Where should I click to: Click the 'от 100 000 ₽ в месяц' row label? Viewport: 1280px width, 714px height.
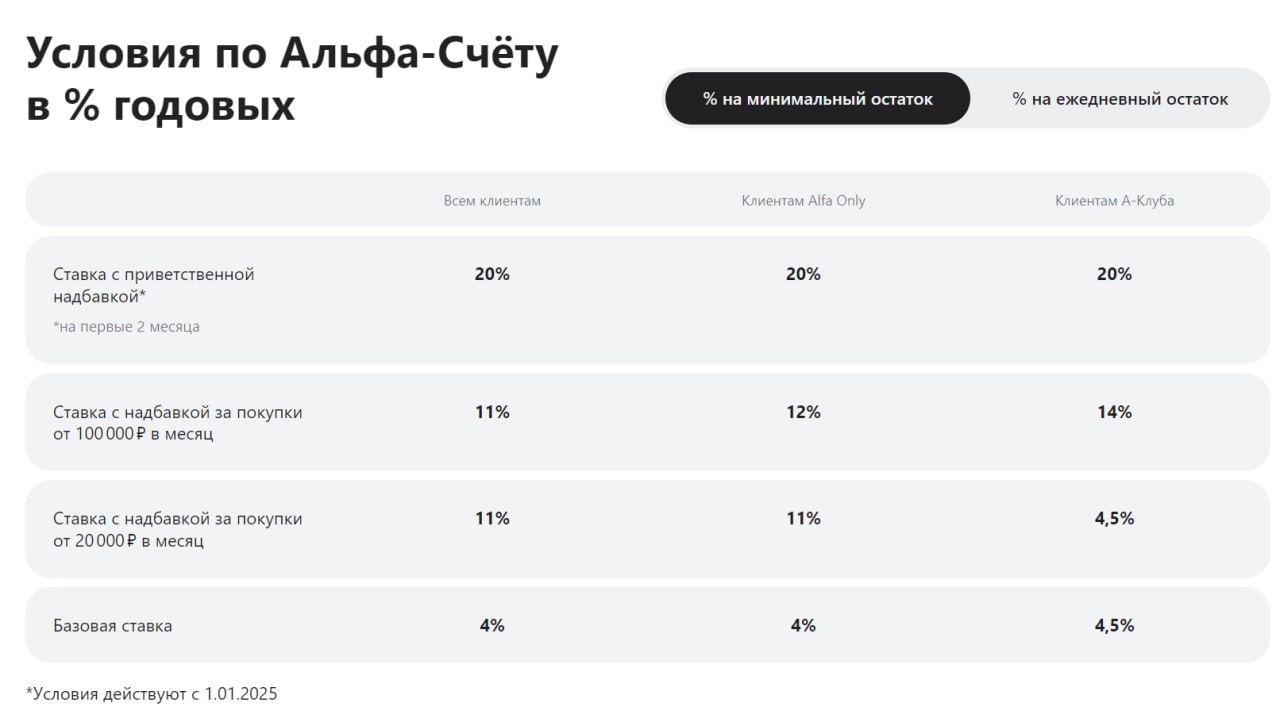pyautogui.click(x=133, y=435)
